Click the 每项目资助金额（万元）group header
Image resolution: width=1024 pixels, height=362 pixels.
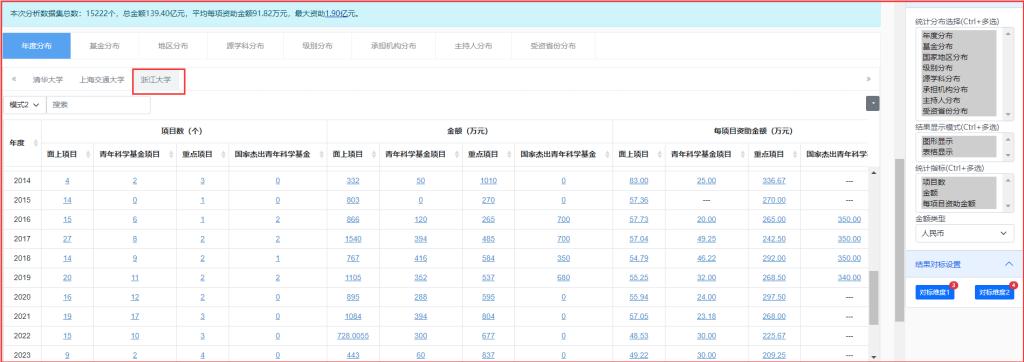click(x=754, y=131)
